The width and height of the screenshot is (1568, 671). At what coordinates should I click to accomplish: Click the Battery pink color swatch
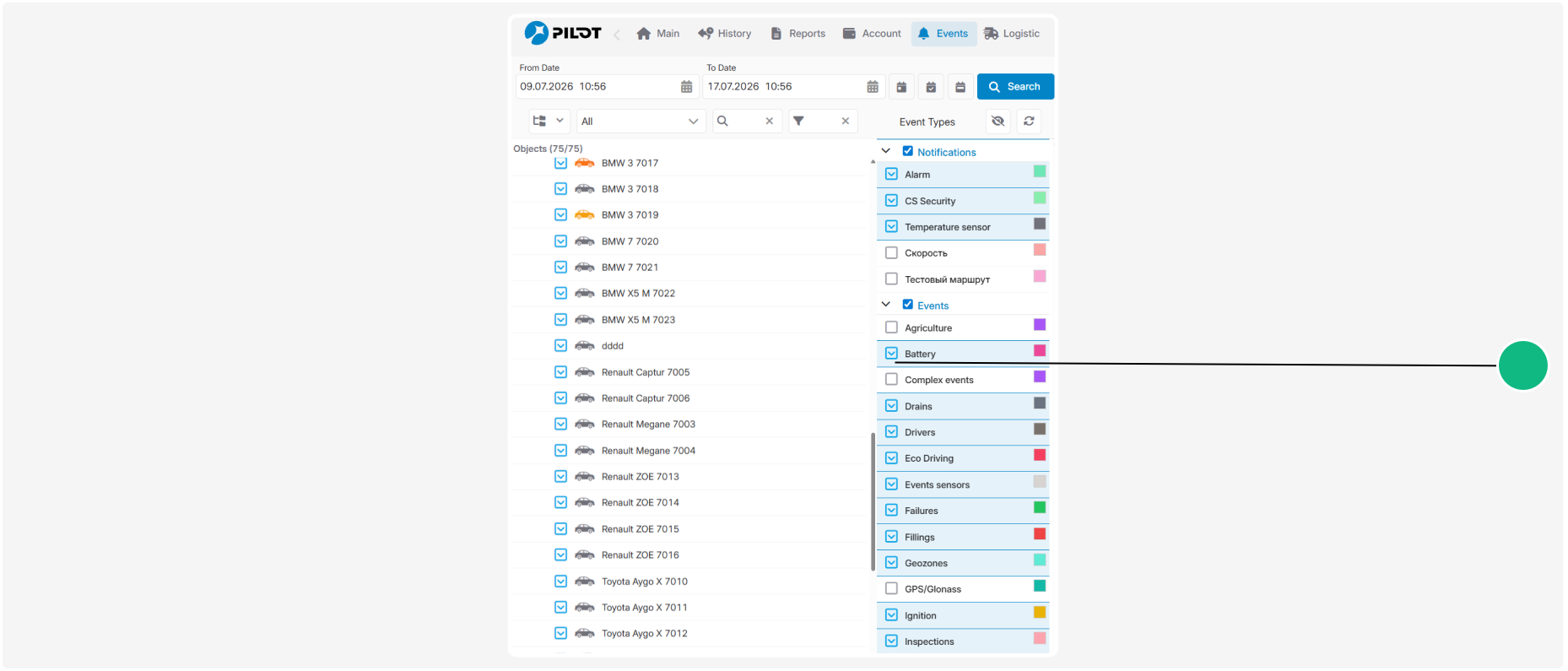1040,351
